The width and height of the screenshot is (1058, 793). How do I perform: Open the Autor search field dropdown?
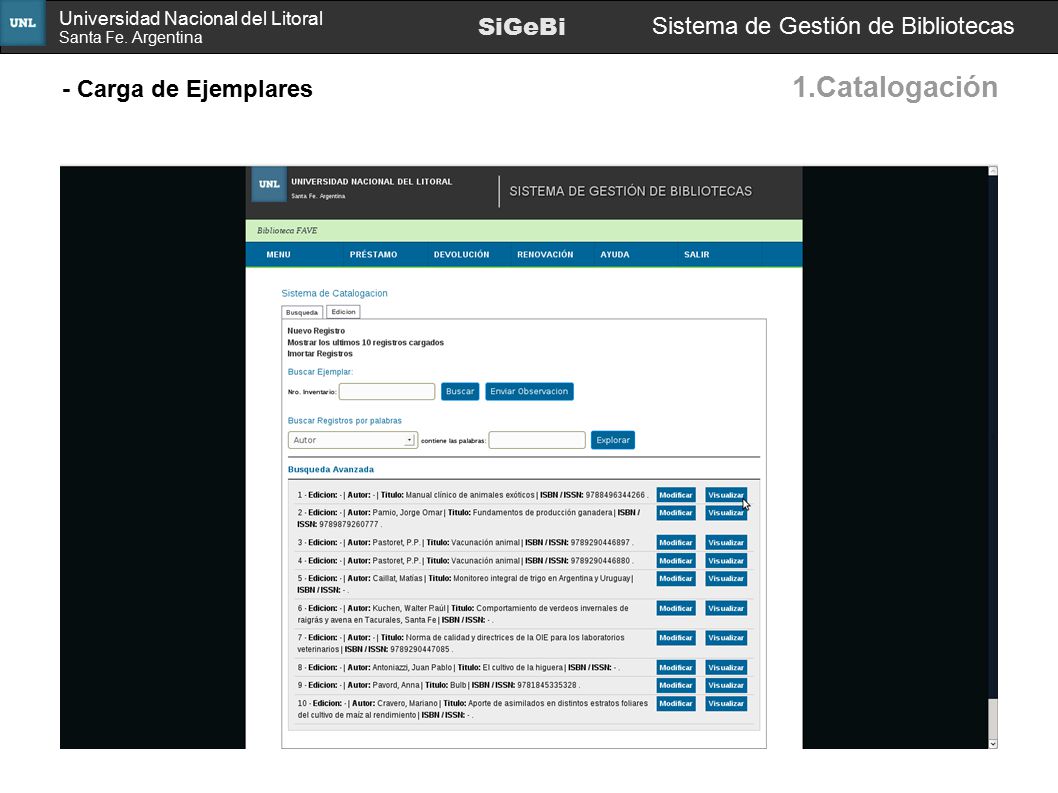[352, 440]
